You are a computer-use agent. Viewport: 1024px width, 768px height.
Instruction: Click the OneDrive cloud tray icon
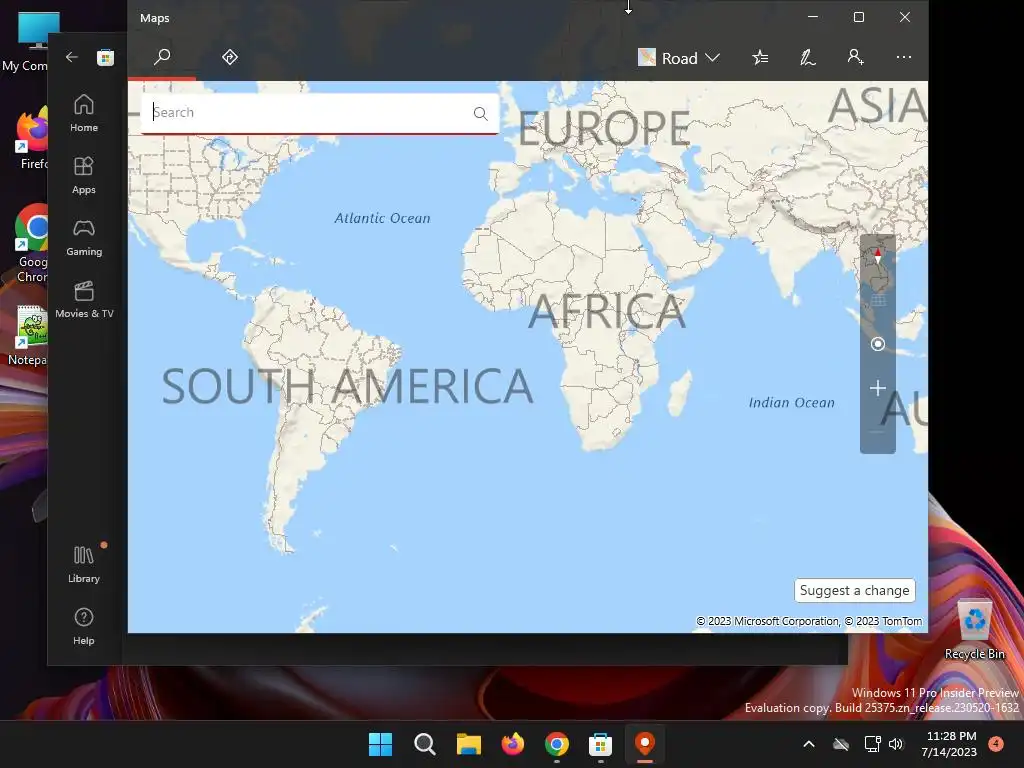841,744
